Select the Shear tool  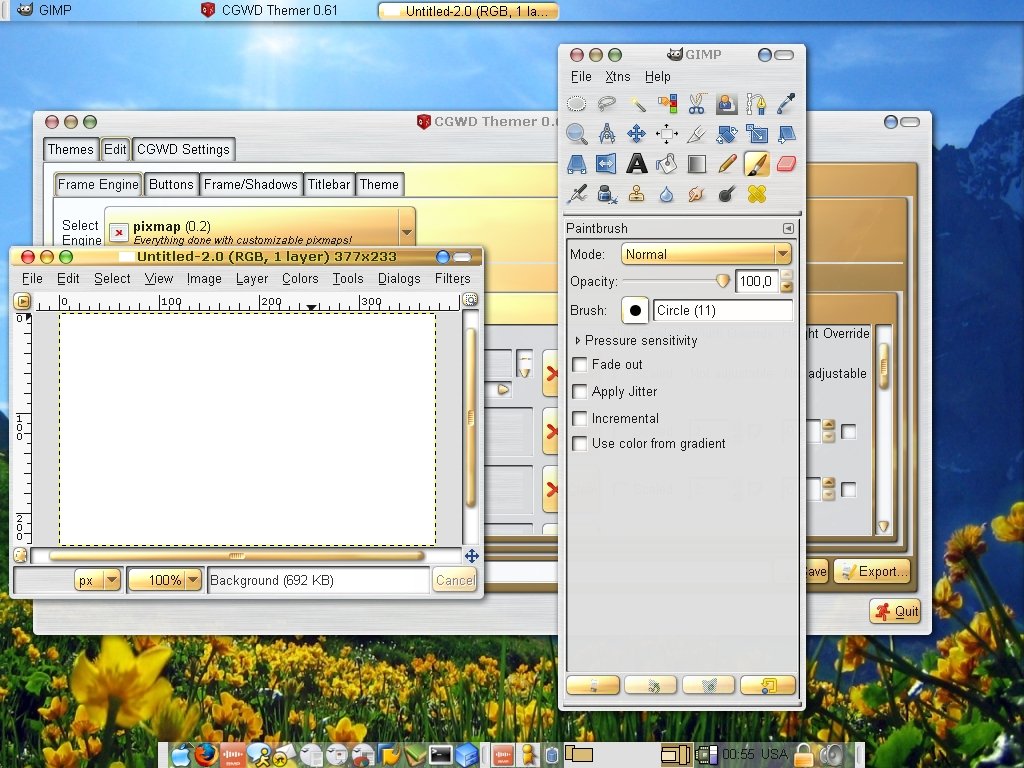point(786,134)
